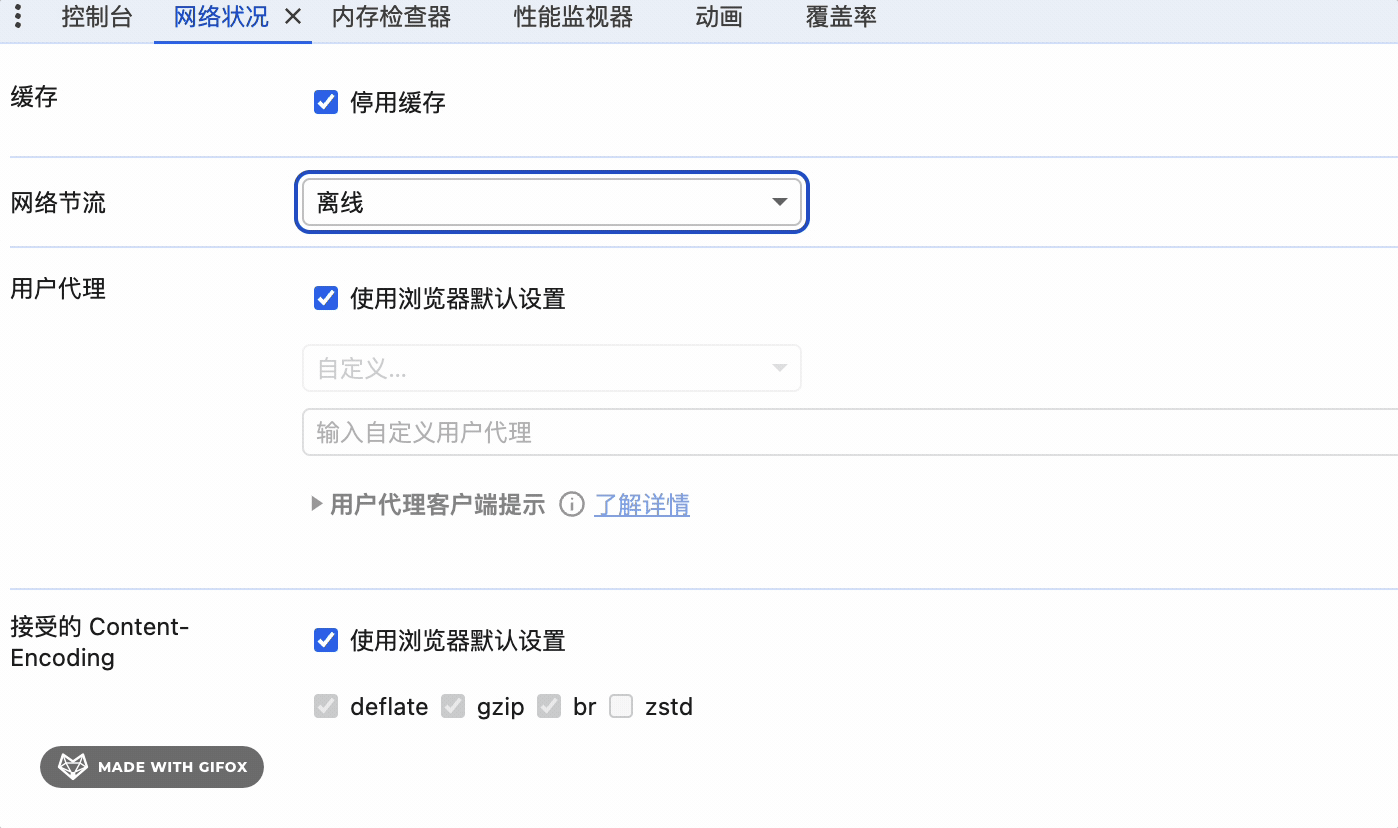Enable the zstd encoding checkbox

tap(621, 707)
